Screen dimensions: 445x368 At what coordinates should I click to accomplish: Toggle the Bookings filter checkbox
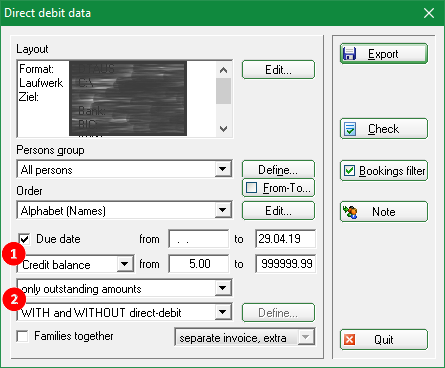tap(349, 171)
